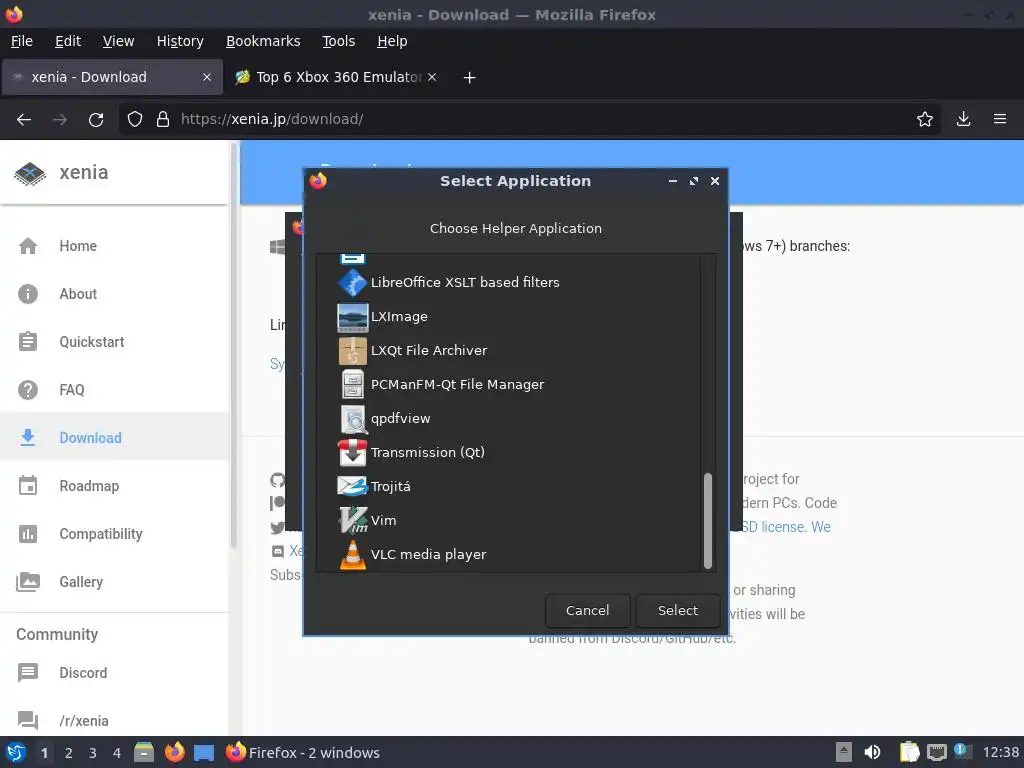Click the About info icon

click(28, 294)
